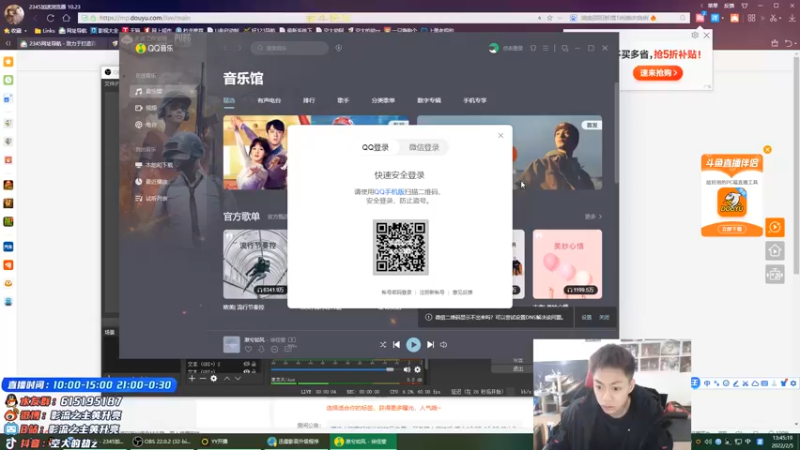Image resolution: width=800 pixels, height=450 pixels.
Task: Select the 有声电台 tab
Action: [x=269, y=101]
